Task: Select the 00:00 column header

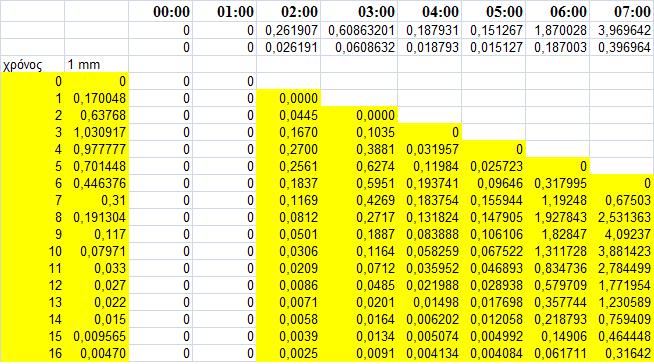Action: pyautogui.click(x=161, y=11)
